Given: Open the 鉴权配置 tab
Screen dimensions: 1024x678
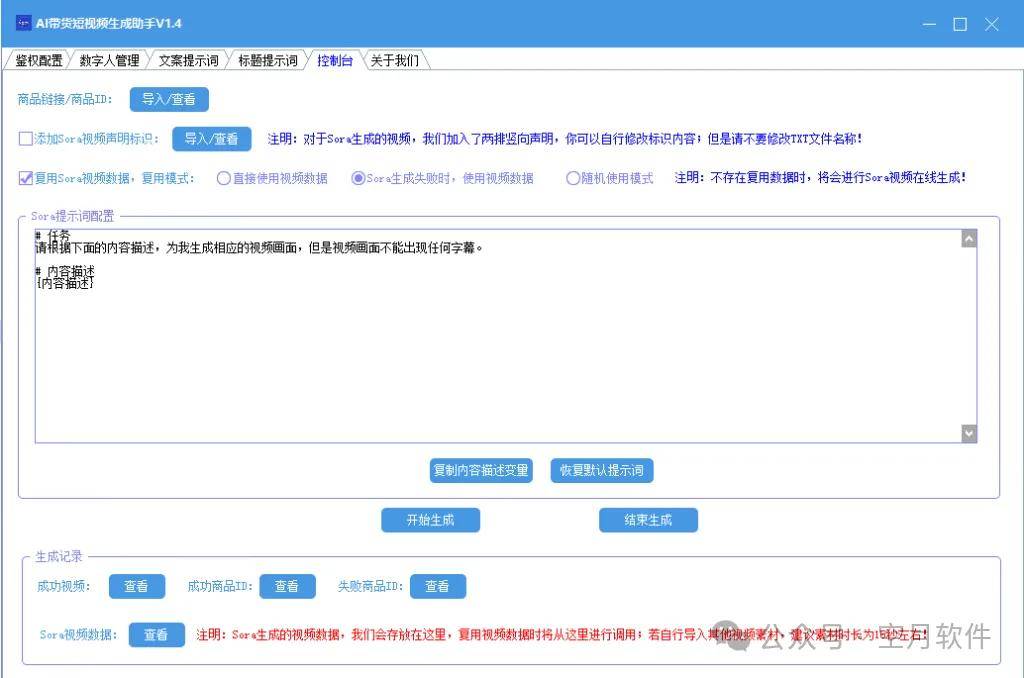Looking at the screenshot, I should [x=39, y=61].
